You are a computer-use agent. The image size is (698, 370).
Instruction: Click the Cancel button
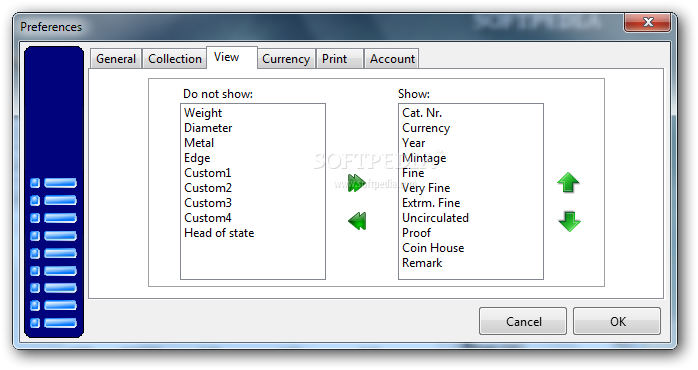[x=523, y=321]
